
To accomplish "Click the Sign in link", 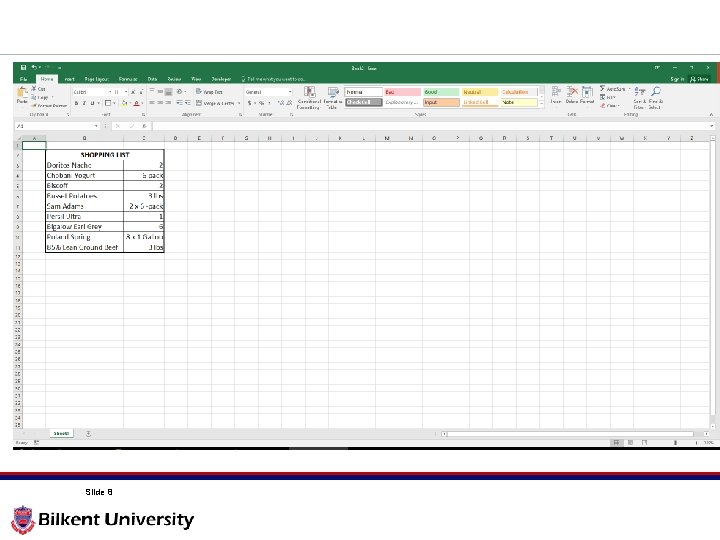I will 677,79.
